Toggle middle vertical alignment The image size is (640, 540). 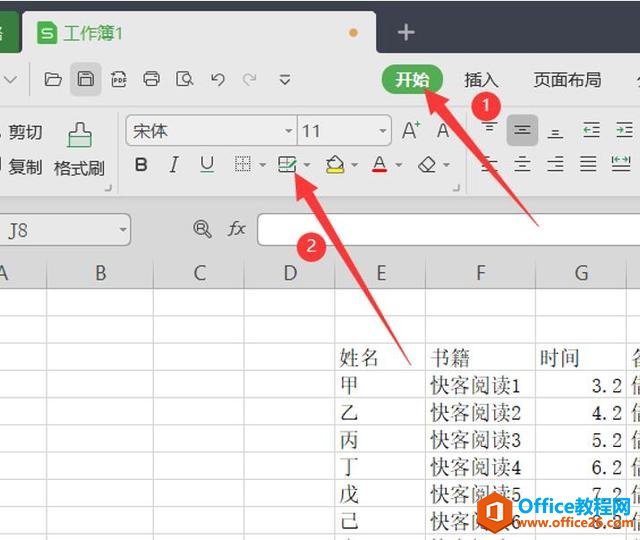point(522,131)
